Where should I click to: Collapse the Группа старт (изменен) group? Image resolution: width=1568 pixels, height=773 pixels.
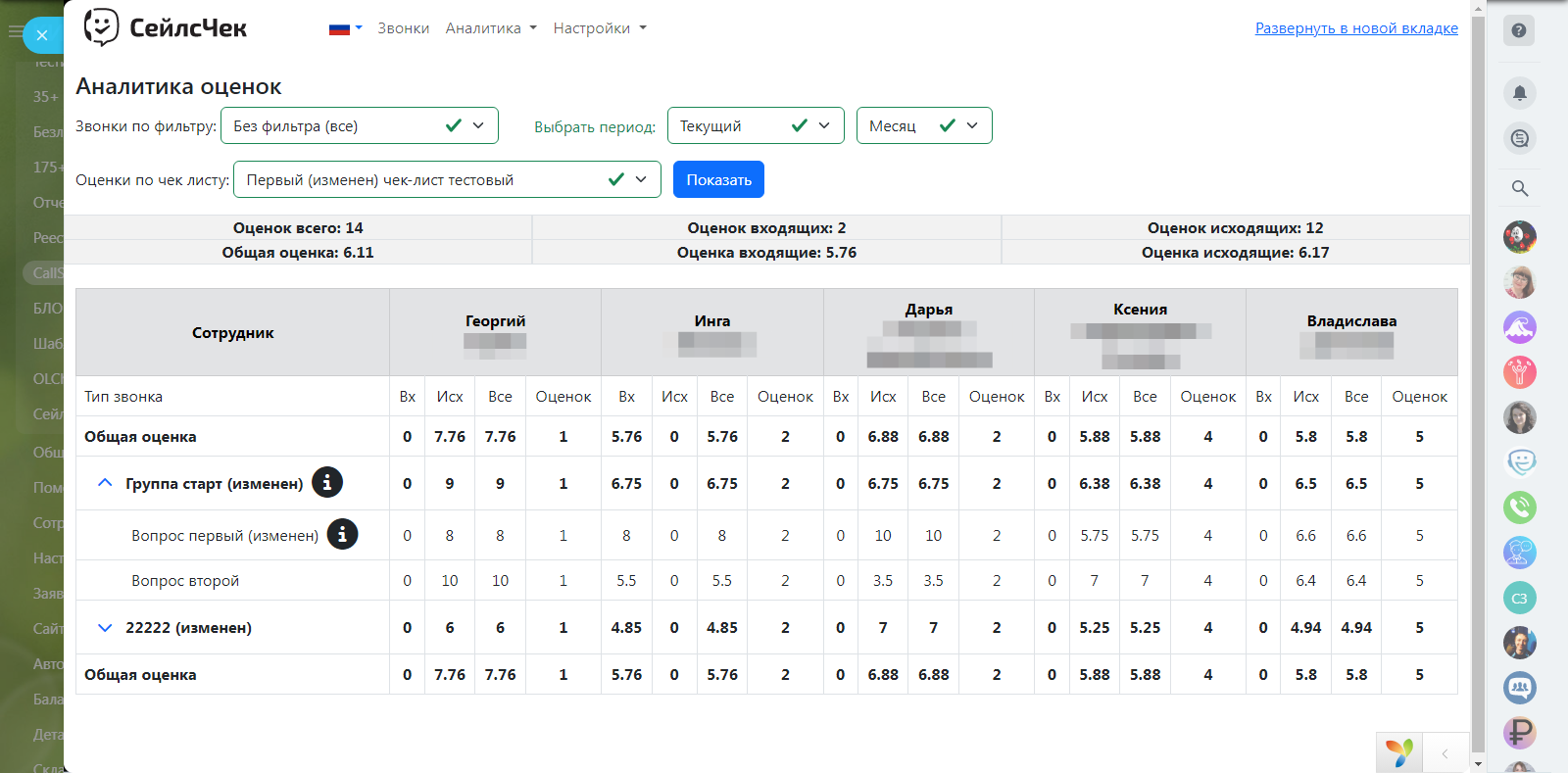[105, 483]
